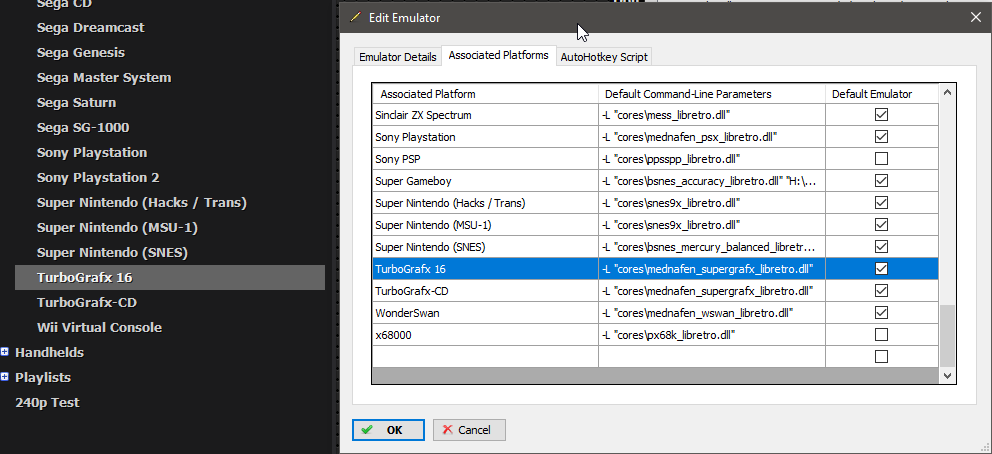This screenshot has height=454, width=992.
Task: Toggle Default Emulator for Super Nintendo (SNES)
Action: pyautogui.click(x=881, y=247)
